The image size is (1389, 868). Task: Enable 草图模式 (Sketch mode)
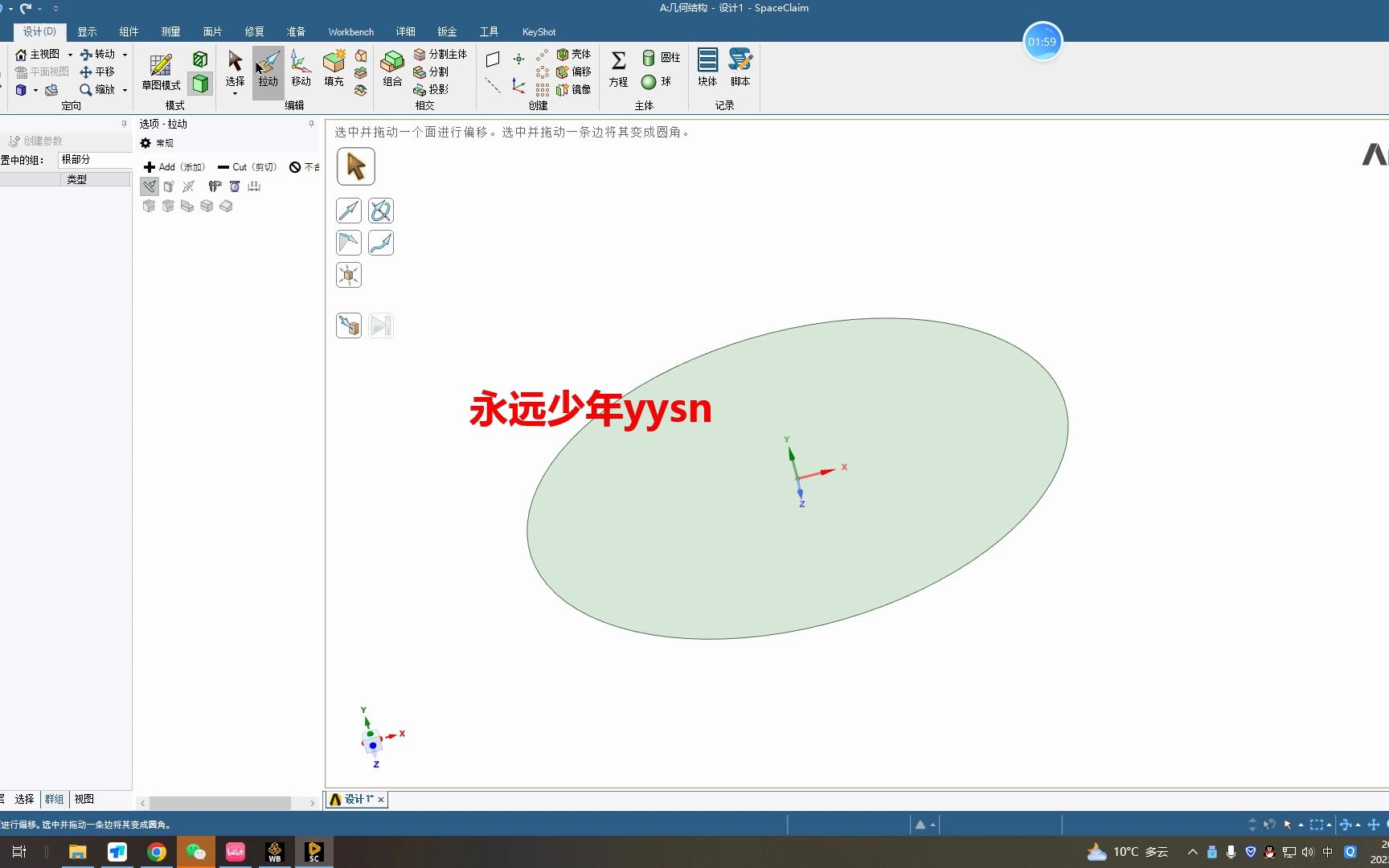click(162, 71)
